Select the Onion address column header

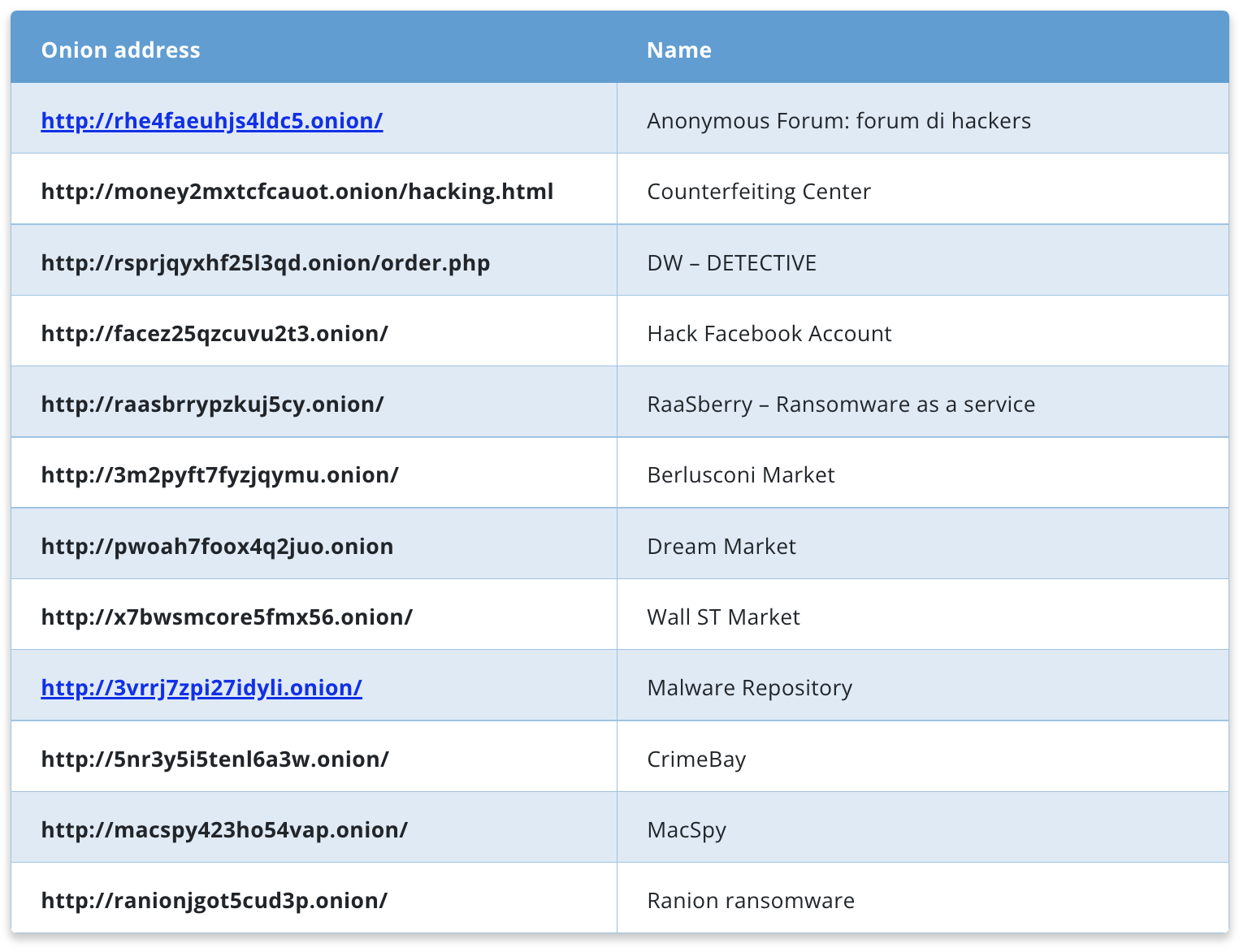(120, 50)
